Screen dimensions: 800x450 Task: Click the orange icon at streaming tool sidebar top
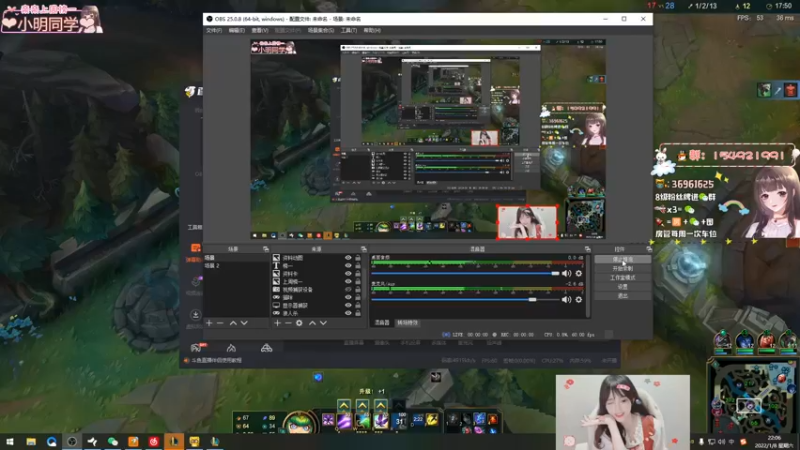click(x=195, y=248)
